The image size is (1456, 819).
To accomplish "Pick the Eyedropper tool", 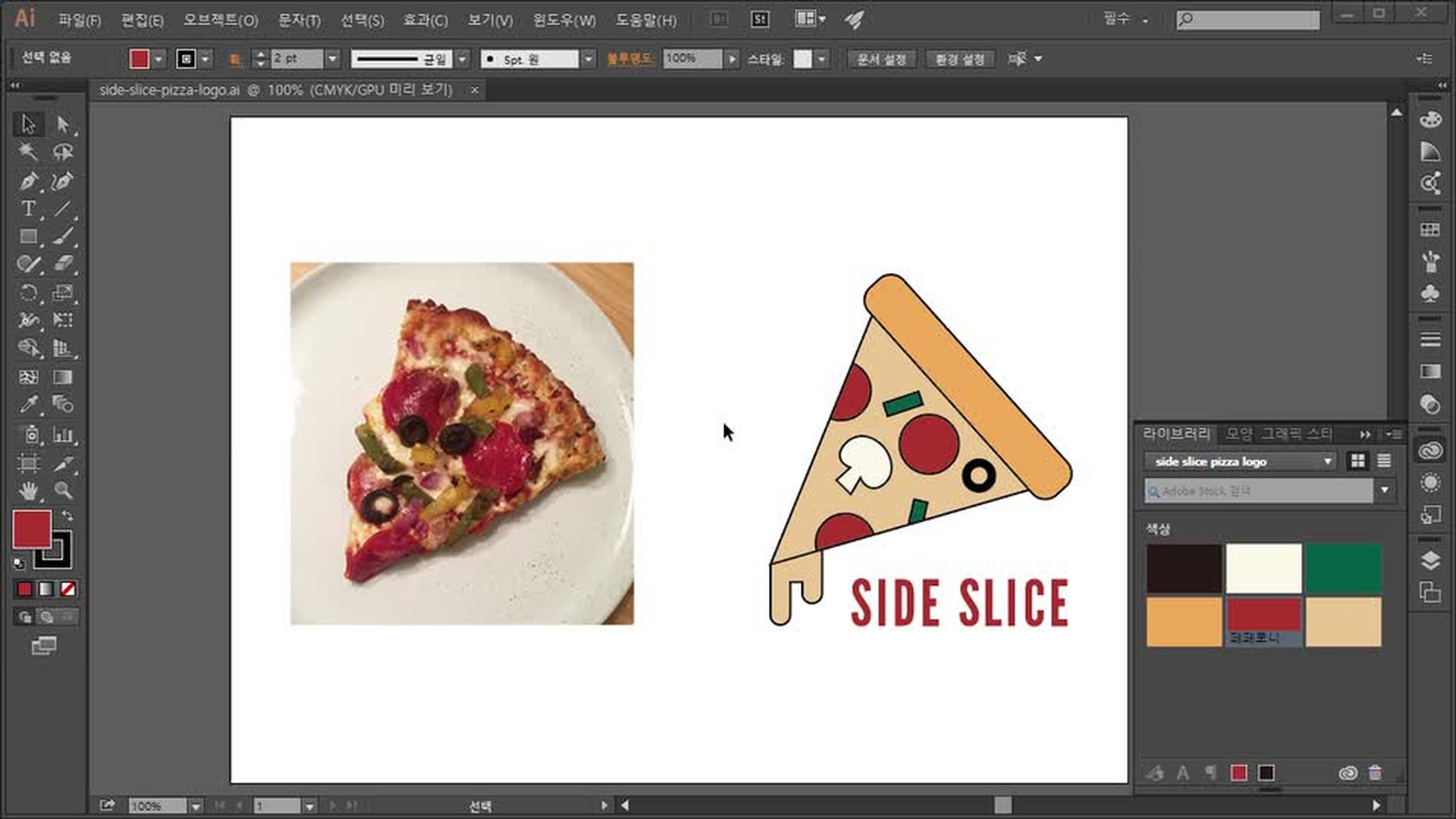I will click(x=28, y=404).
